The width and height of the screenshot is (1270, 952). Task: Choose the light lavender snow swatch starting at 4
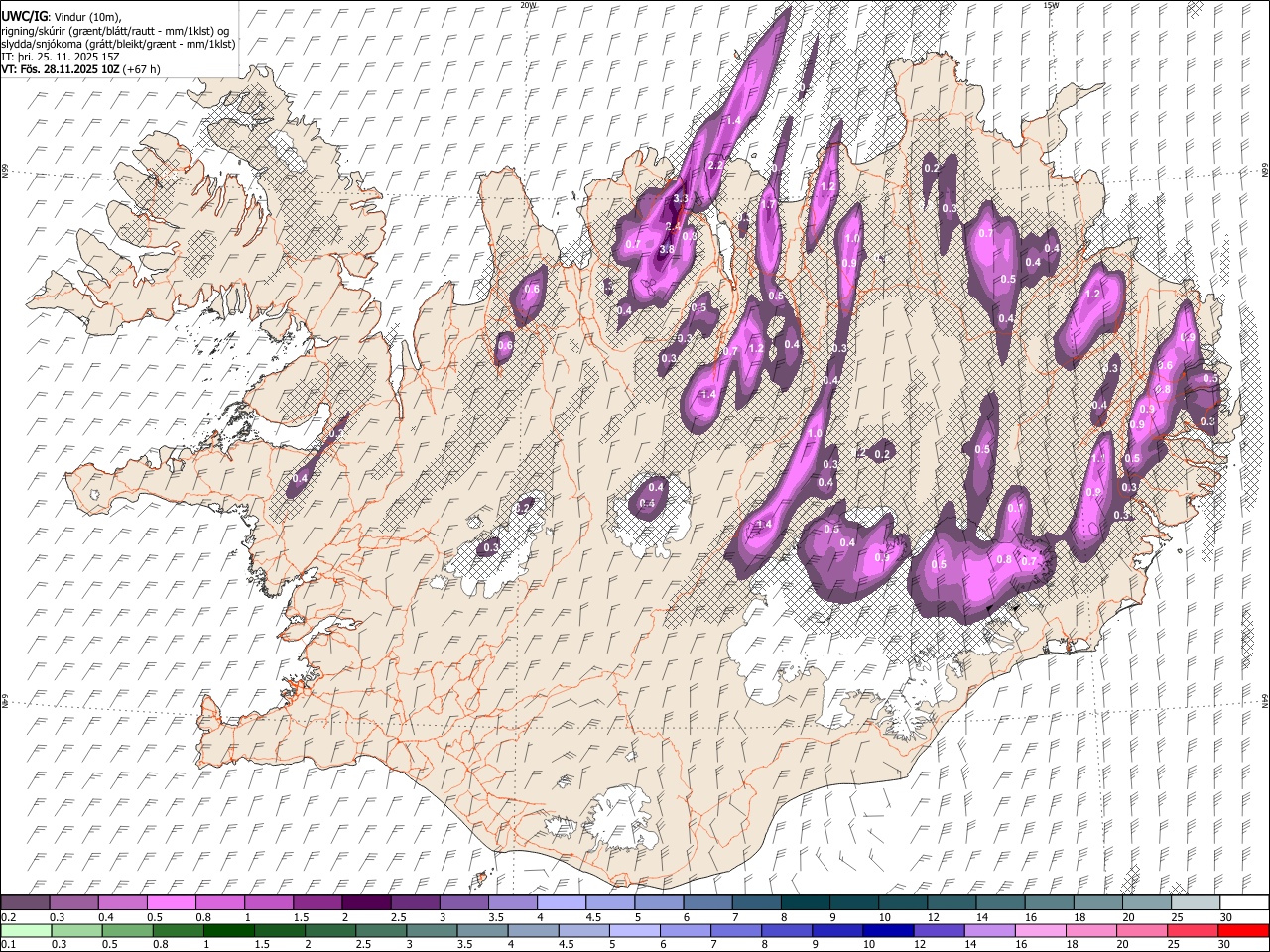560,902
